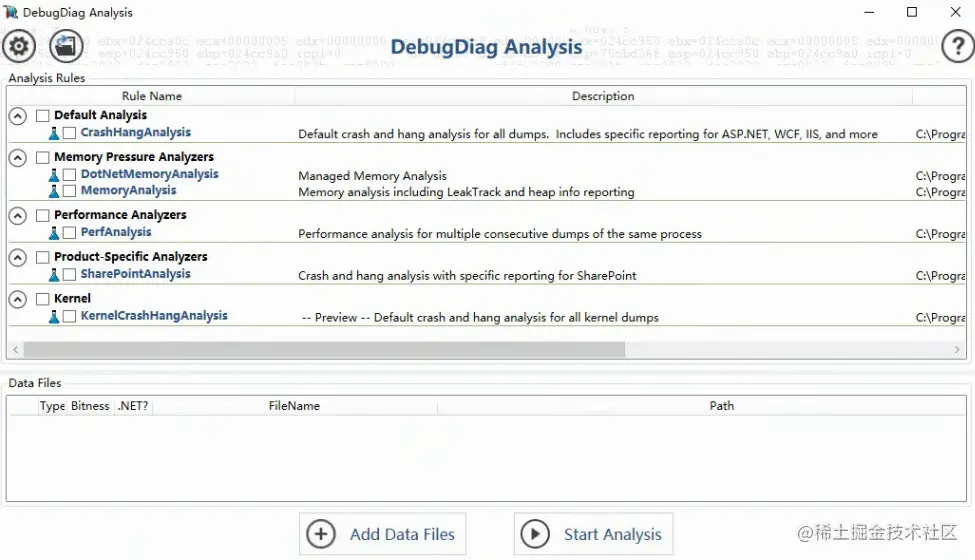Enable the DotNetMemoryAnalysis rule checkbox
Viewport: 975px width, 560px height.
click(x=70, y=175)
